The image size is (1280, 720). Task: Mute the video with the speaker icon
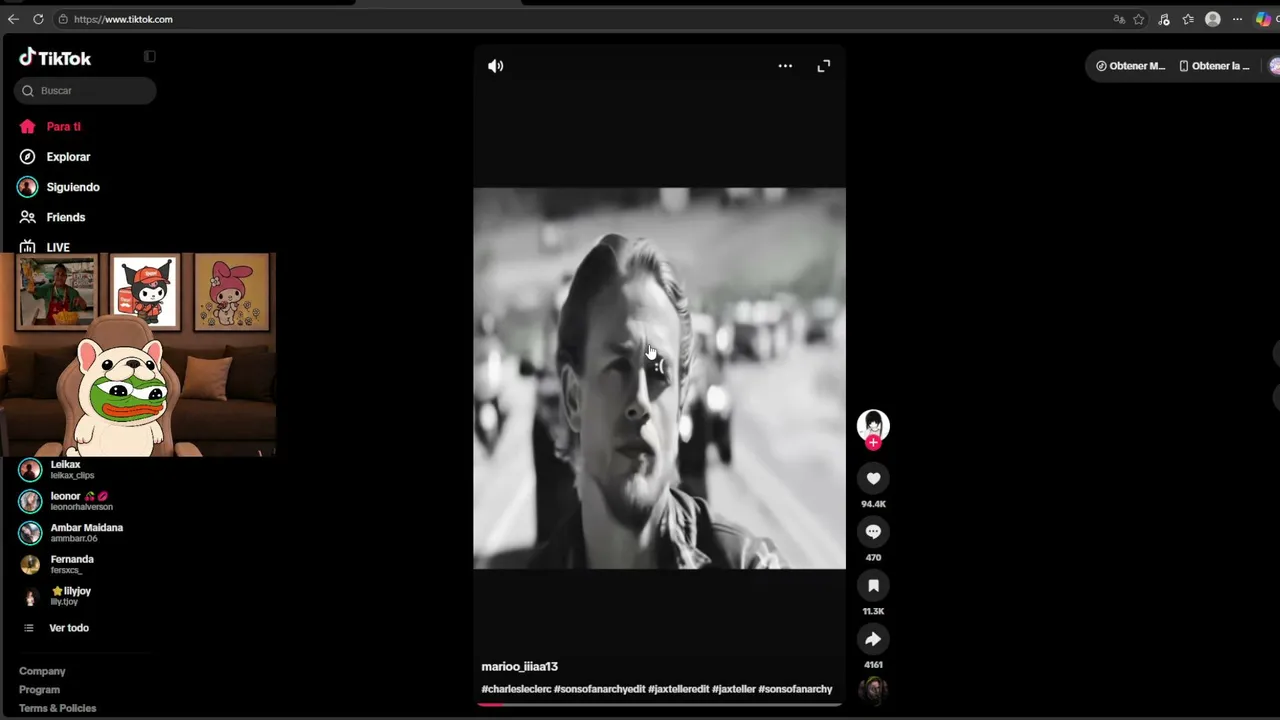coord(496,66)
